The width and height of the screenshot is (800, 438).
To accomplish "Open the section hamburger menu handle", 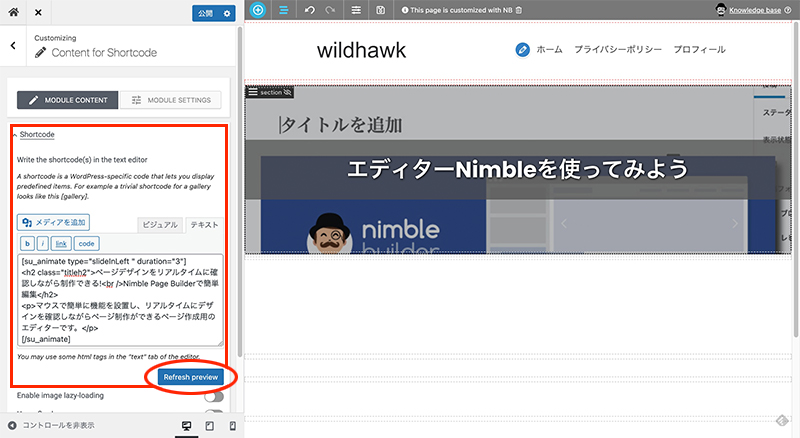I will (x=253, y=91).
